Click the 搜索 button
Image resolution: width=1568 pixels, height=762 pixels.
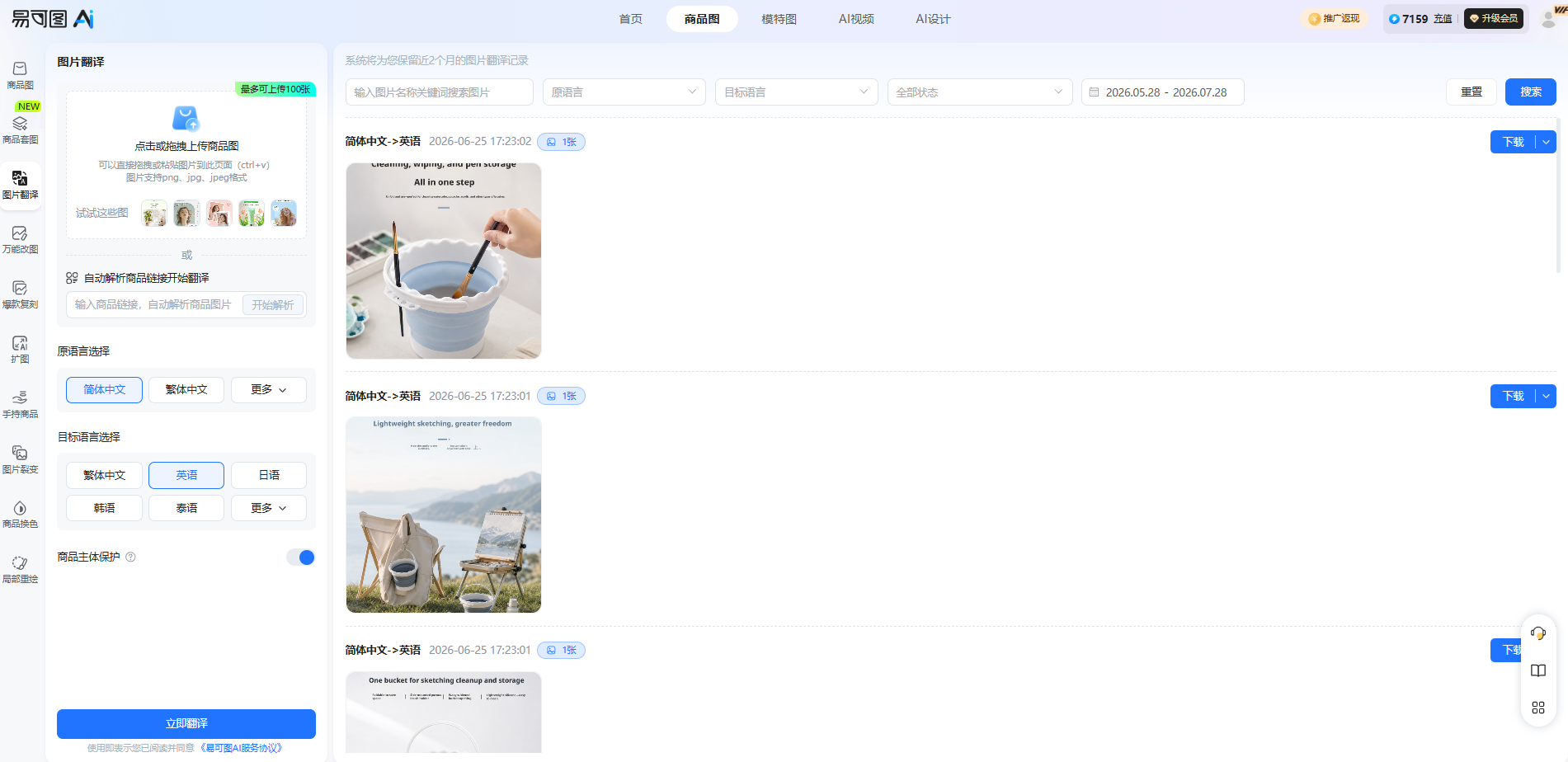[1531, 92]
